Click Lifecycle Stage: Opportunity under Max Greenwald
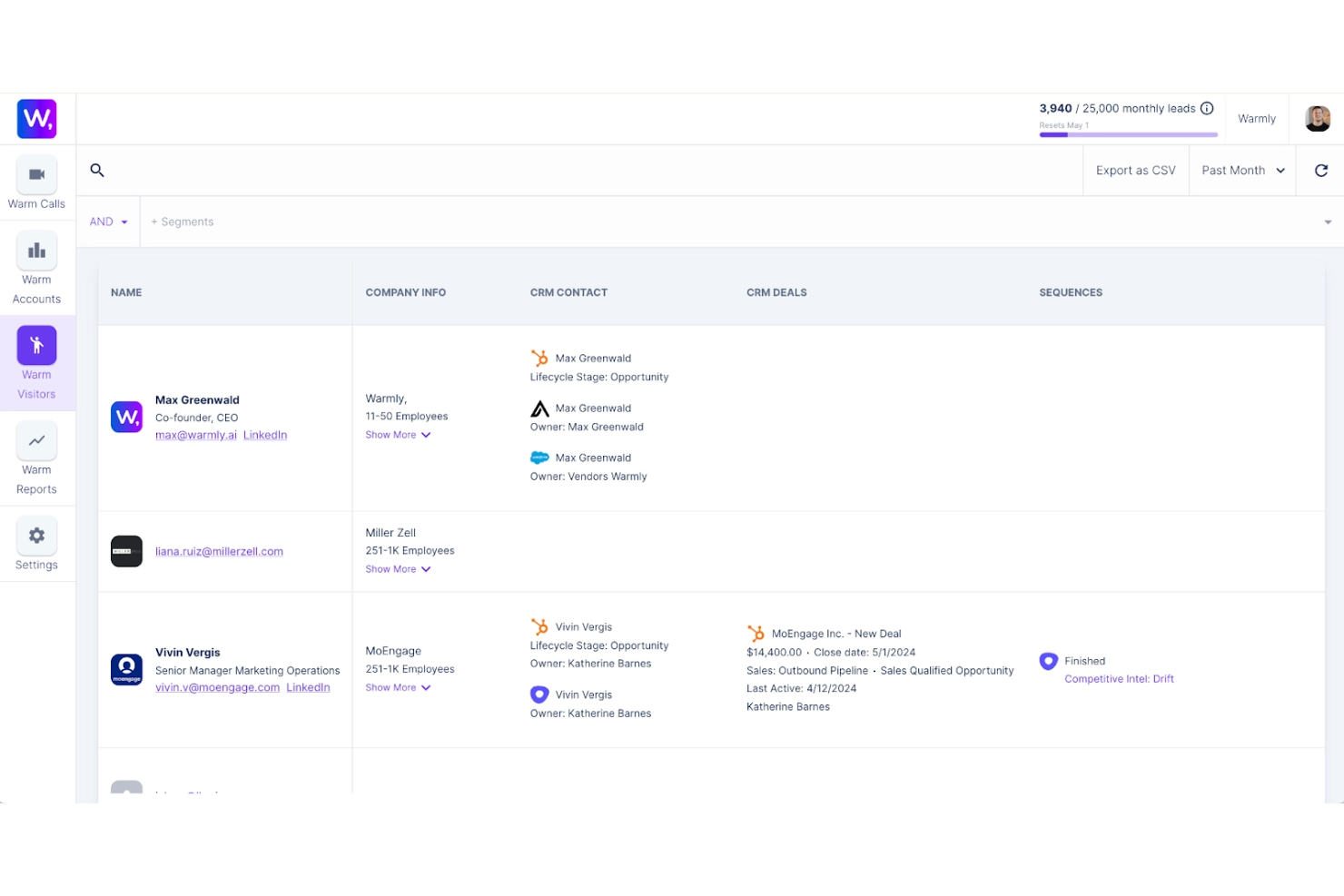This screenshot has height=896, width=1344. click(599, 377)
